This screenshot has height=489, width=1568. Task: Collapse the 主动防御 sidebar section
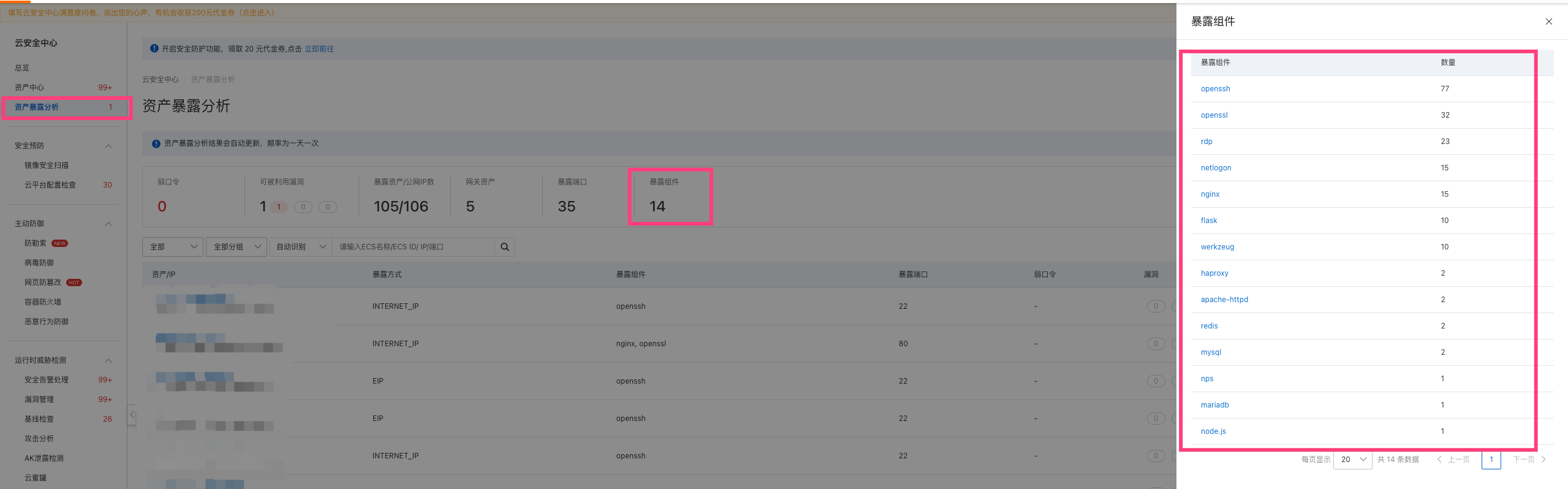click(108, 224)
